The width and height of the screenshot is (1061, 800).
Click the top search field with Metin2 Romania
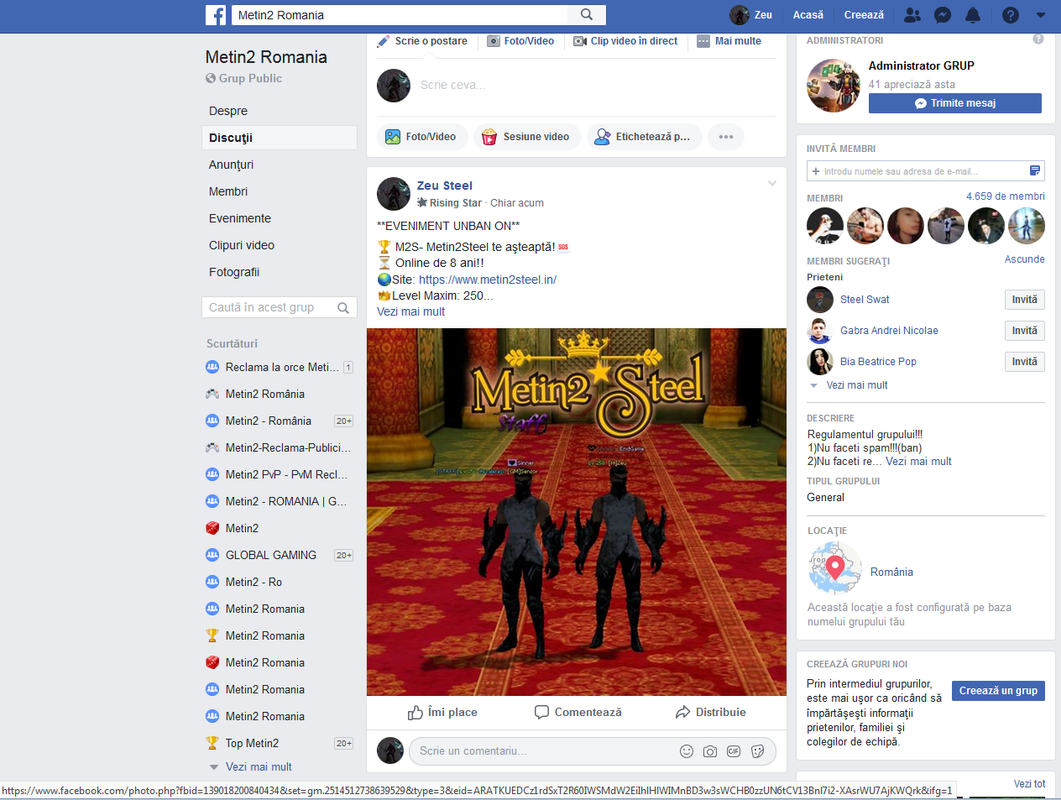tap(399, 15)
